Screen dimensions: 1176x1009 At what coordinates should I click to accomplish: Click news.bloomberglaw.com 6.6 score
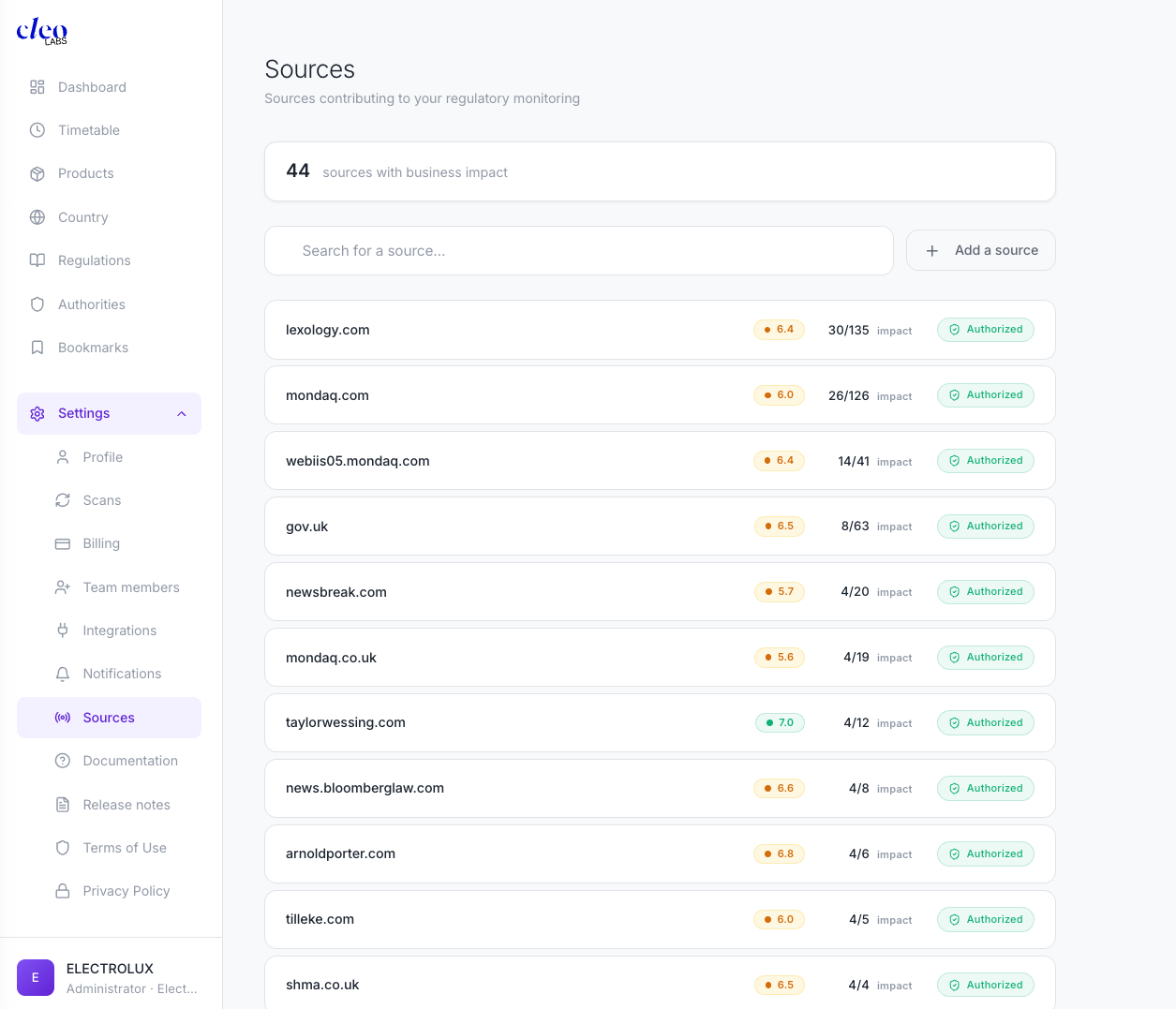pos(780,789)
